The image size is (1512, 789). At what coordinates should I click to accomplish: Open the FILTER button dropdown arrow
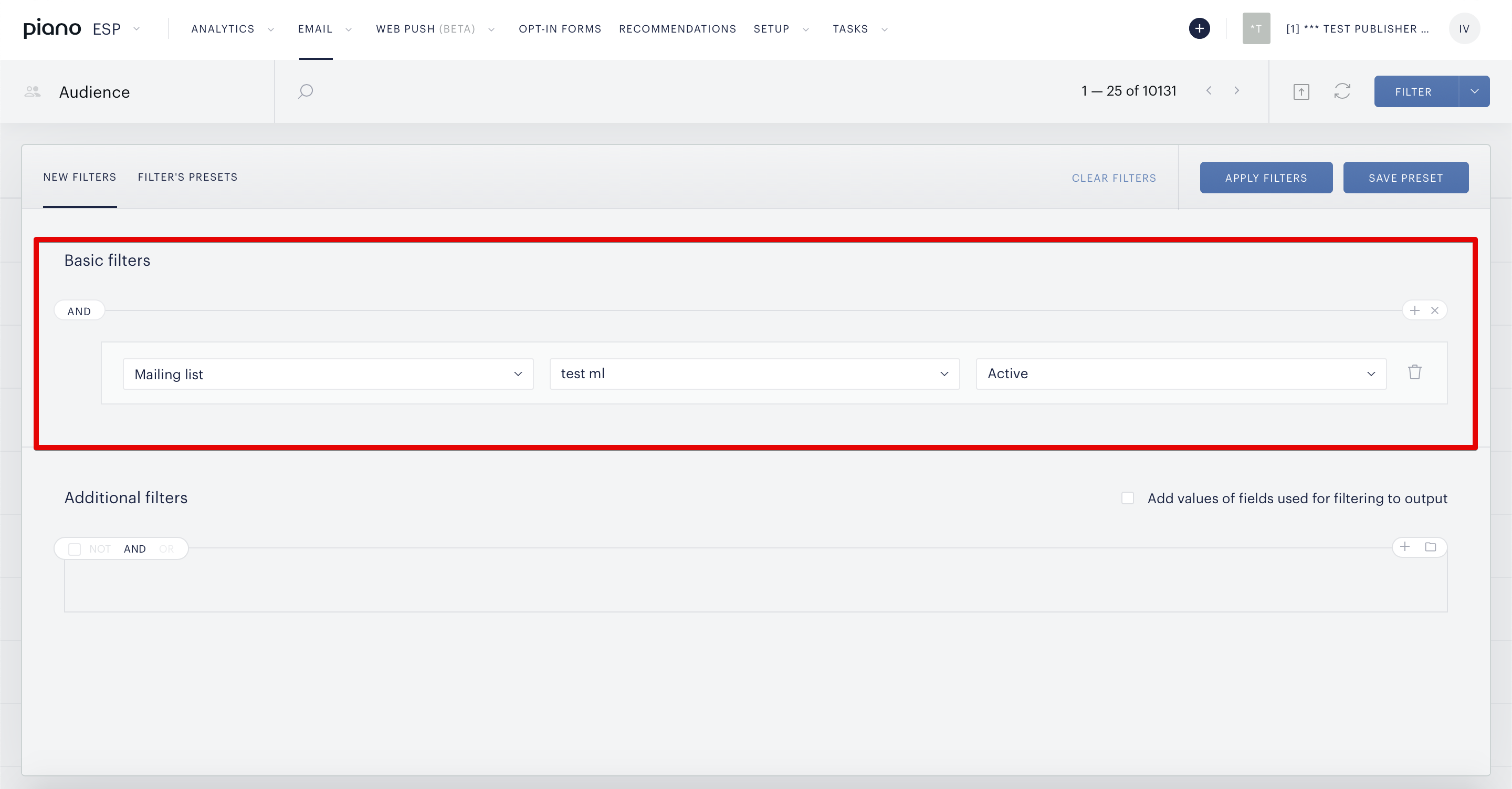click(1474, 91)
